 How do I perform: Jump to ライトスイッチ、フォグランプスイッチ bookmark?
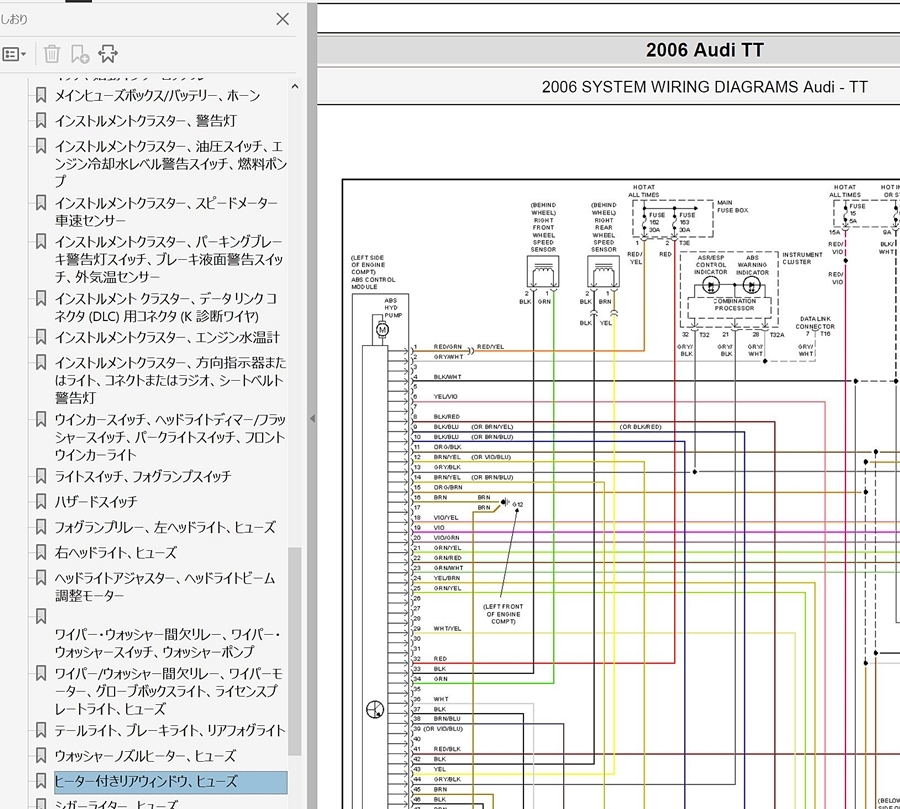pyautogui.click(x=143, y=477)
